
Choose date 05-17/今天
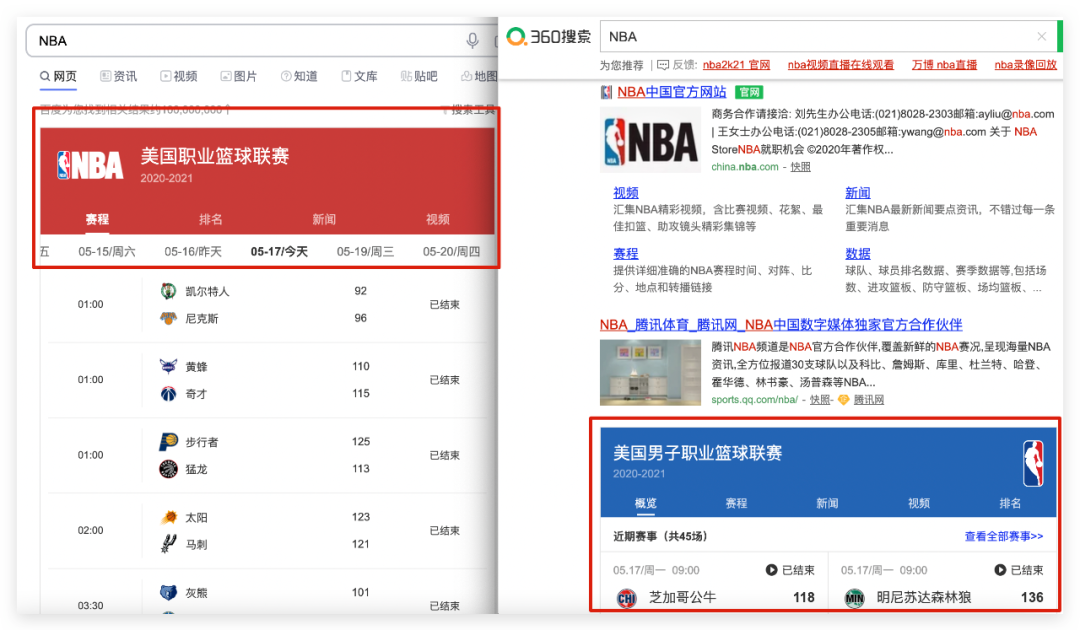279,252
